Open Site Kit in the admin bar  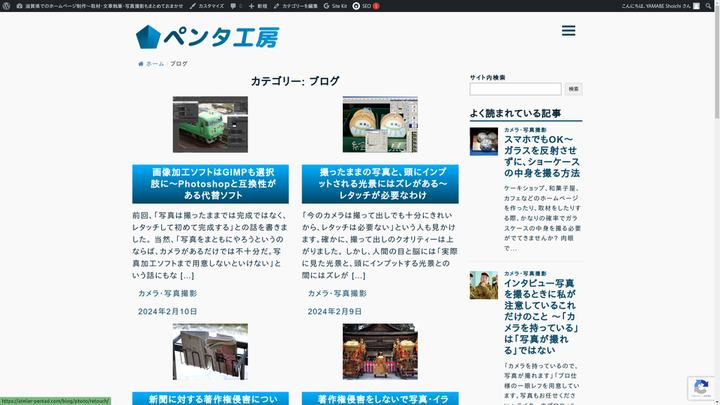point(335,6)
